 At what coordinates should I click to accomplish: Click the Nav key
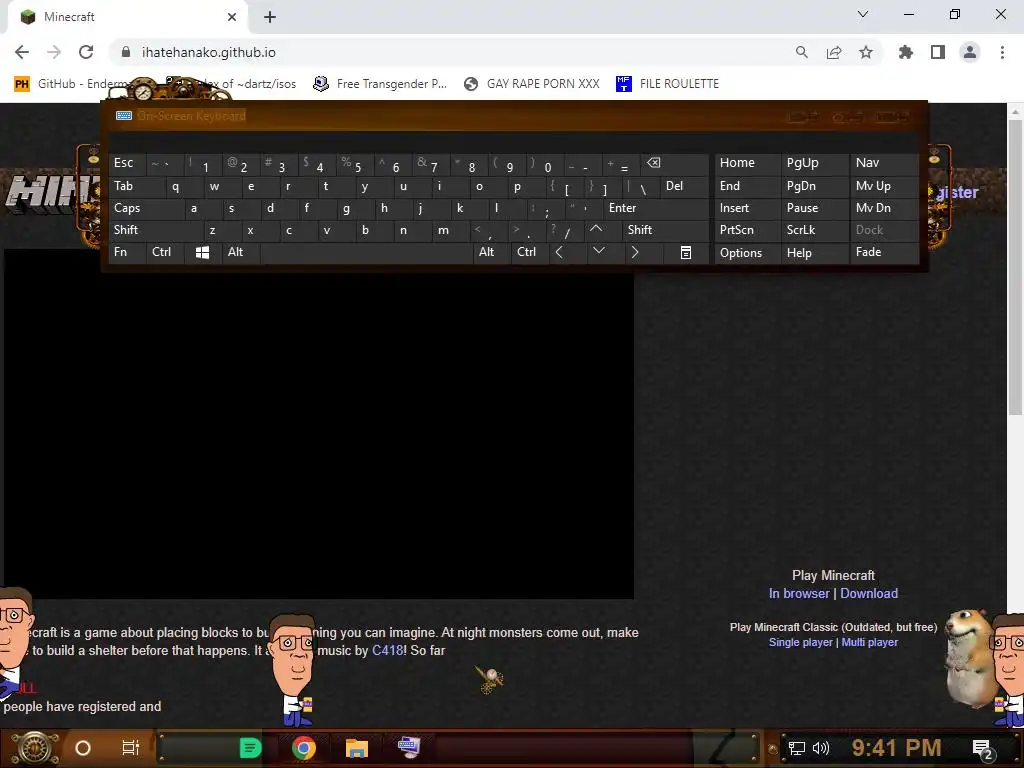[884, 163]
